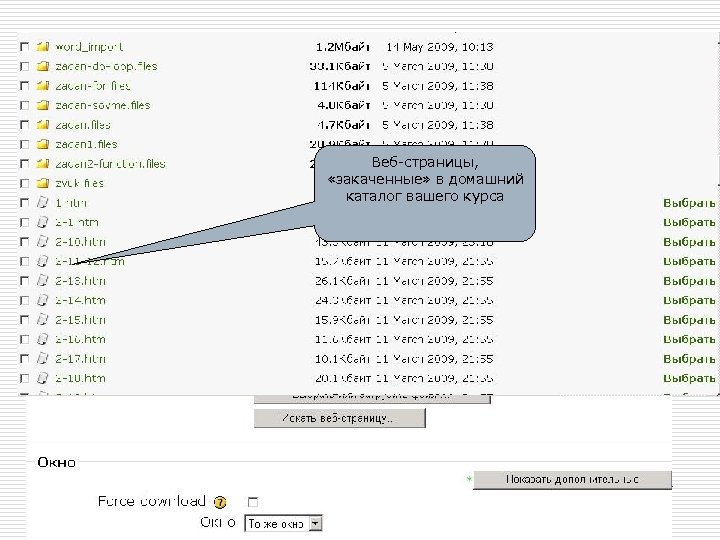The image size is (720, 540).
Task: Tick the checkbox for 1.htm
Action: 25,203
